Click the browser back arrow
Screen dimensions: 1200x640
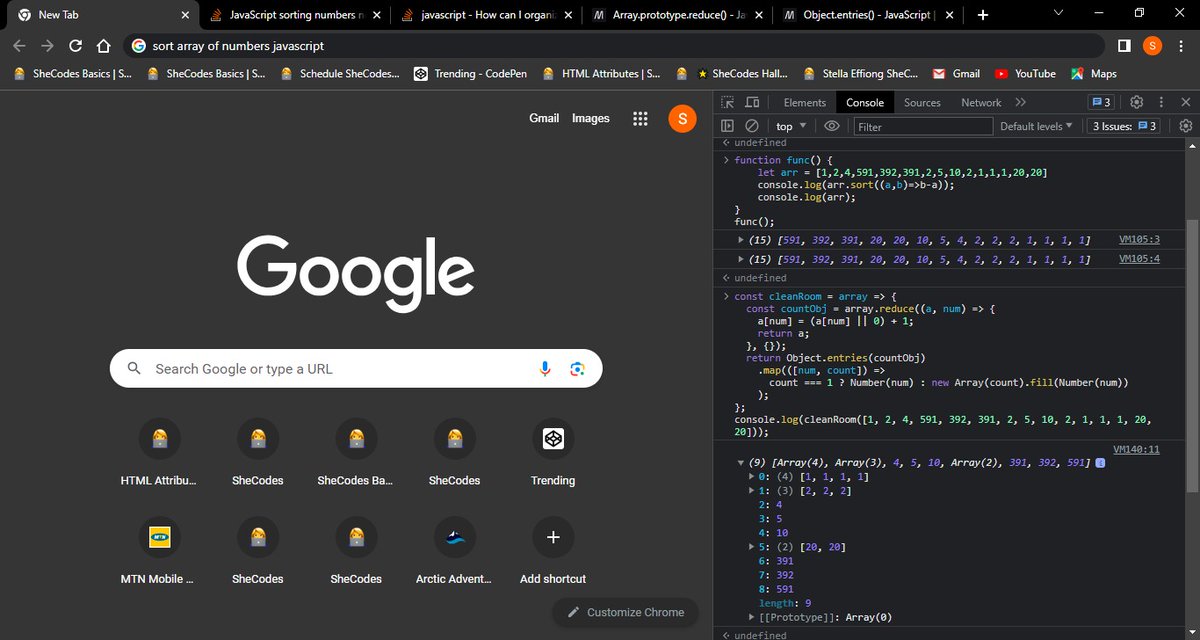click(x=19, y=46)
